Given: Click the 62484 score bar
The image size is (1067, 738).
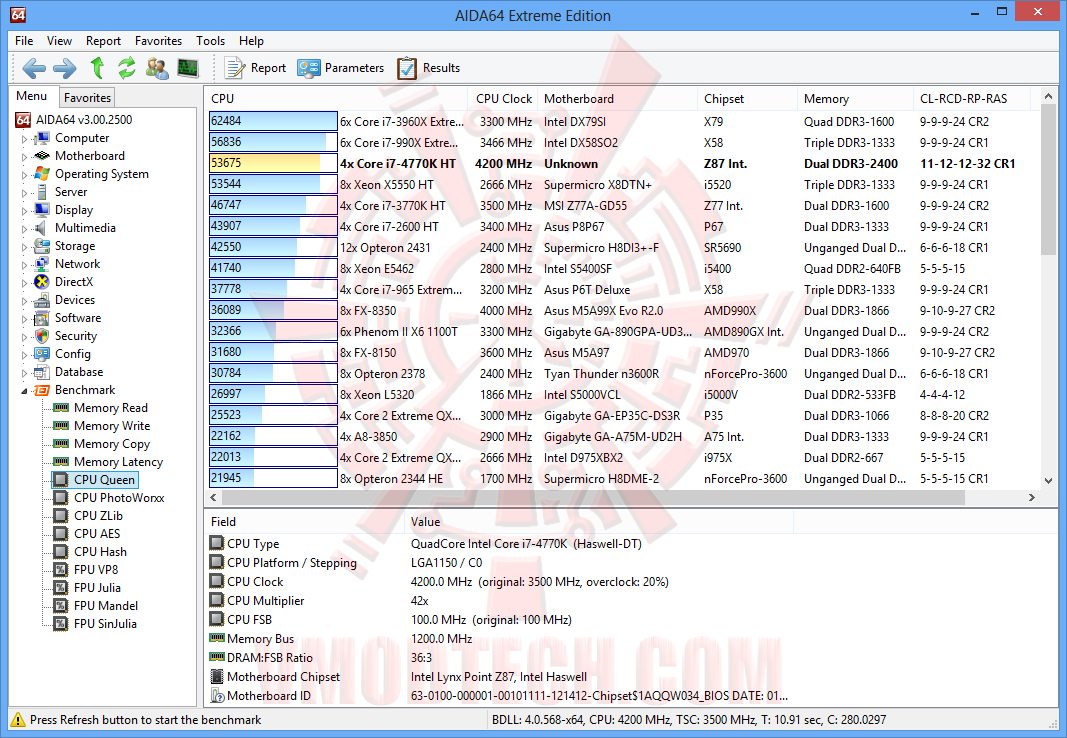Looking at the screenshot, I should tap(273, 121).
